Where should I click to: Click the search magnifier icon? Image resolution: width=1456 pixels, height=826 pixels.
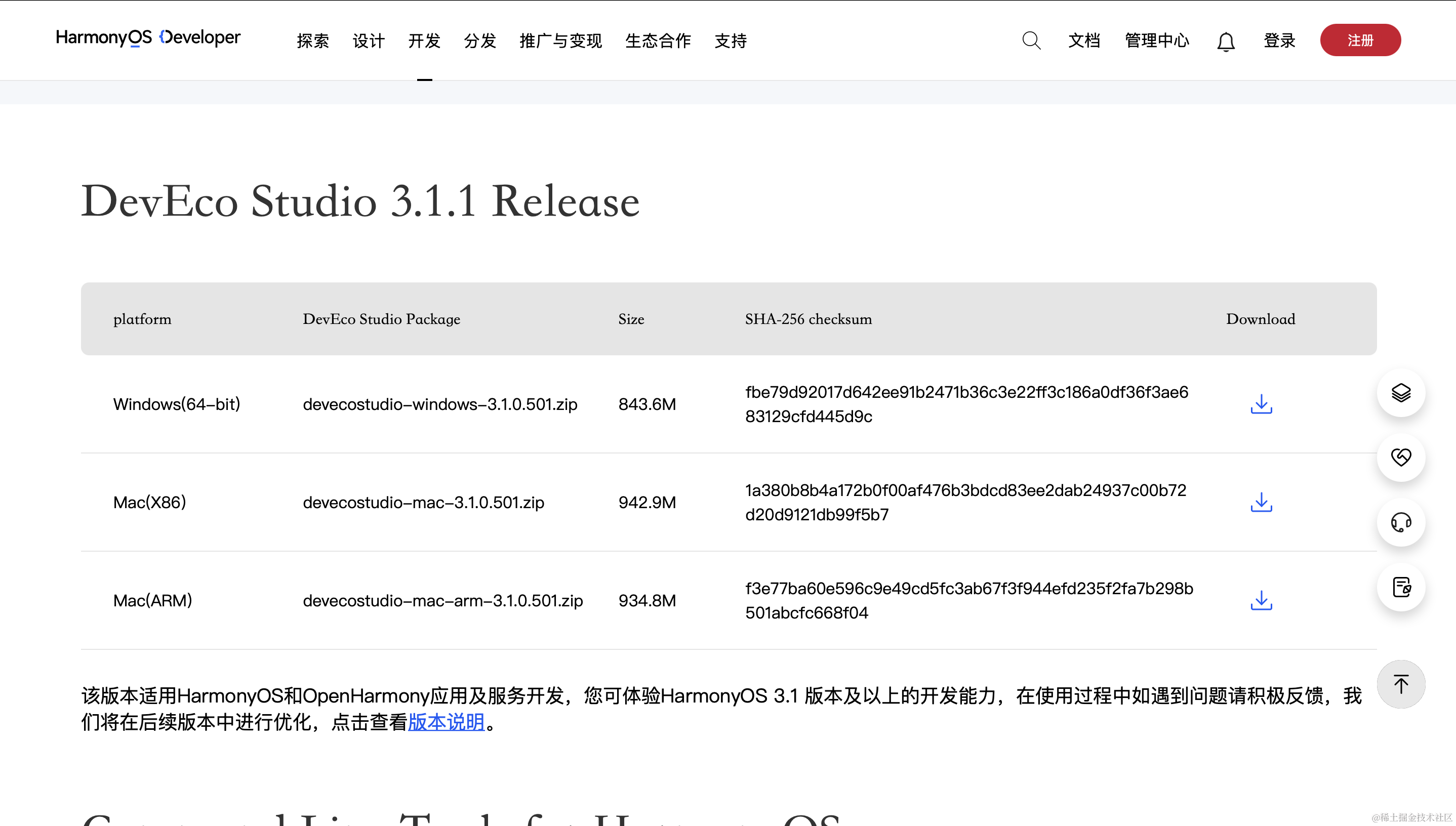coord(1031,40)
